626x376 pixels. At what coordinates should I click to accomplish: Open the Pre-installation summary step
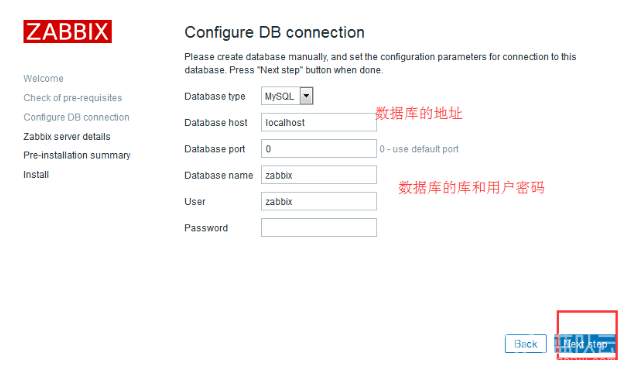click(77, 155)
